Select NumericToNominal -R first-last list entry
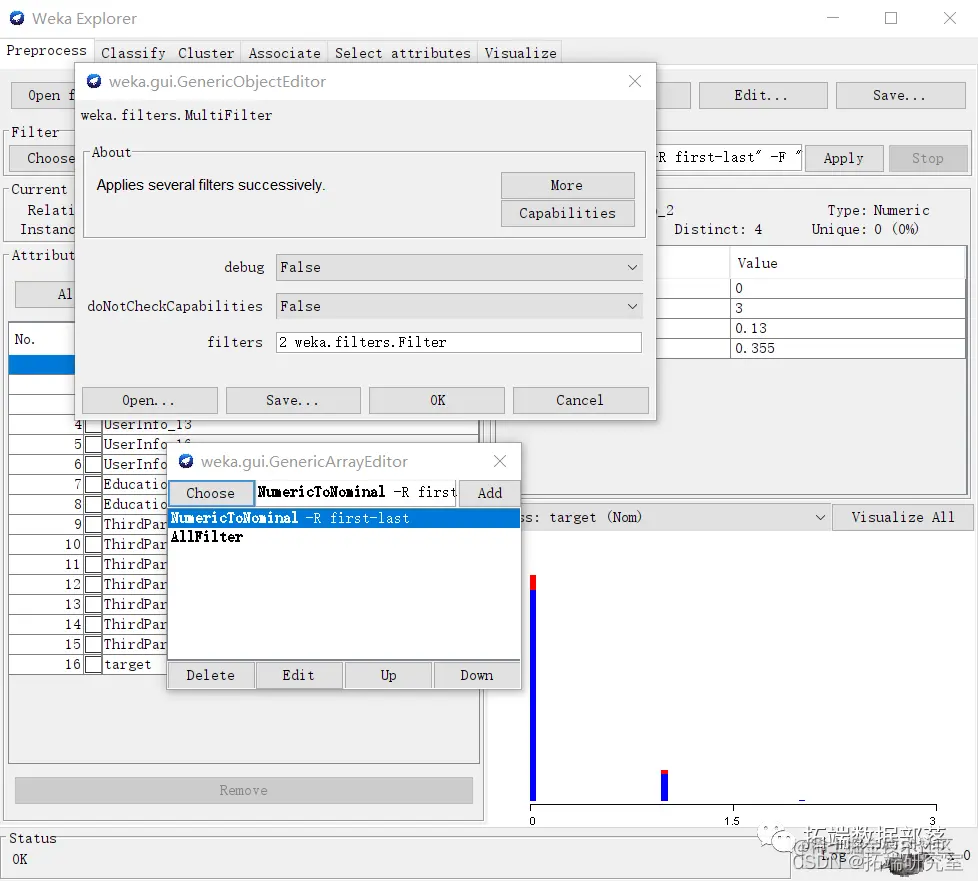This screenshot has width=978, height=881. point(344,518)
